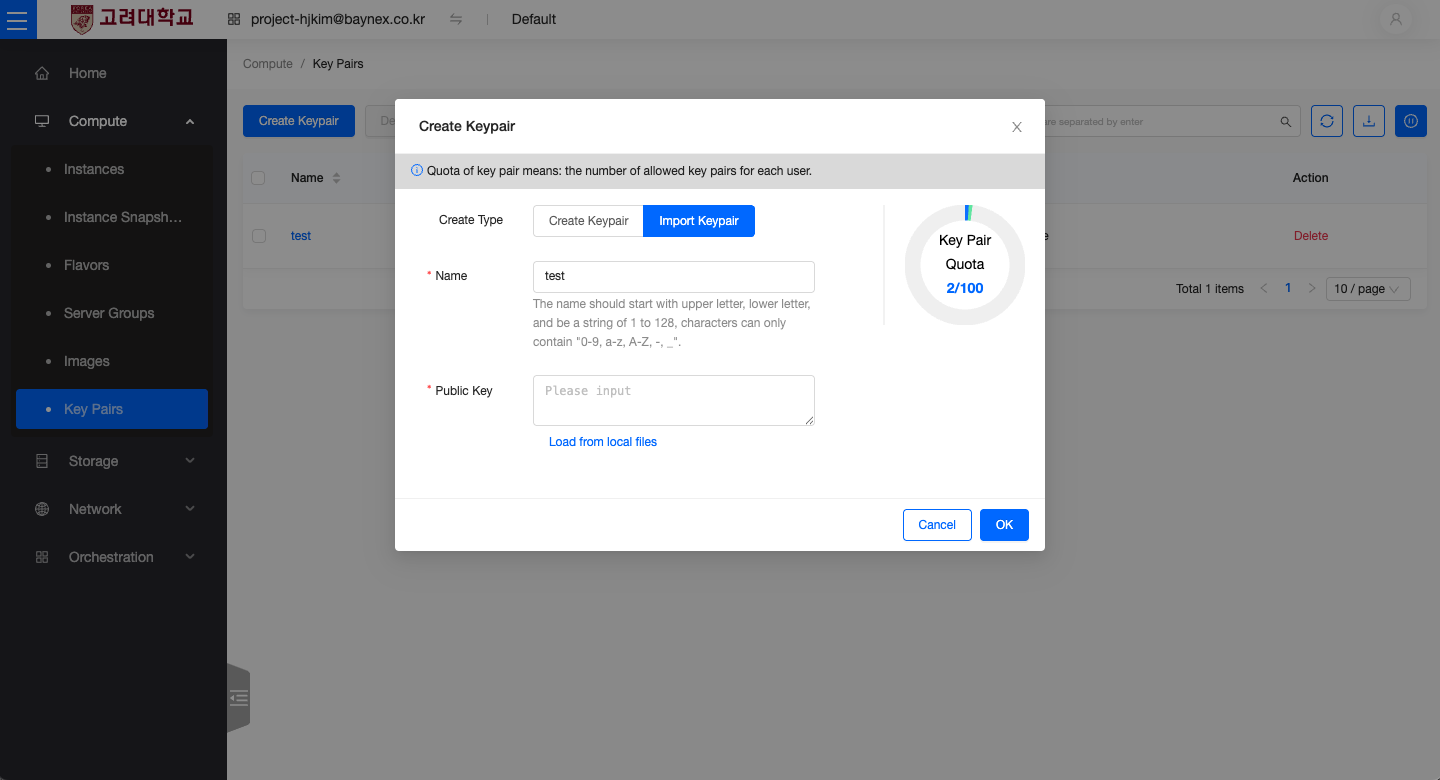Click the Home house icon in sidebar
This screenshot has height=780, width=1440.
(x=42, y=73)
